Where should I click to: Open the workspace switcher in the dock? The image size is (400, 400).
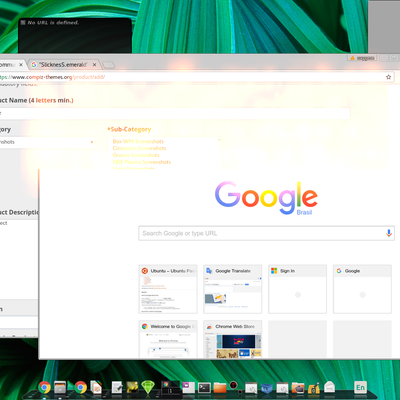click(x=170, y=388)
